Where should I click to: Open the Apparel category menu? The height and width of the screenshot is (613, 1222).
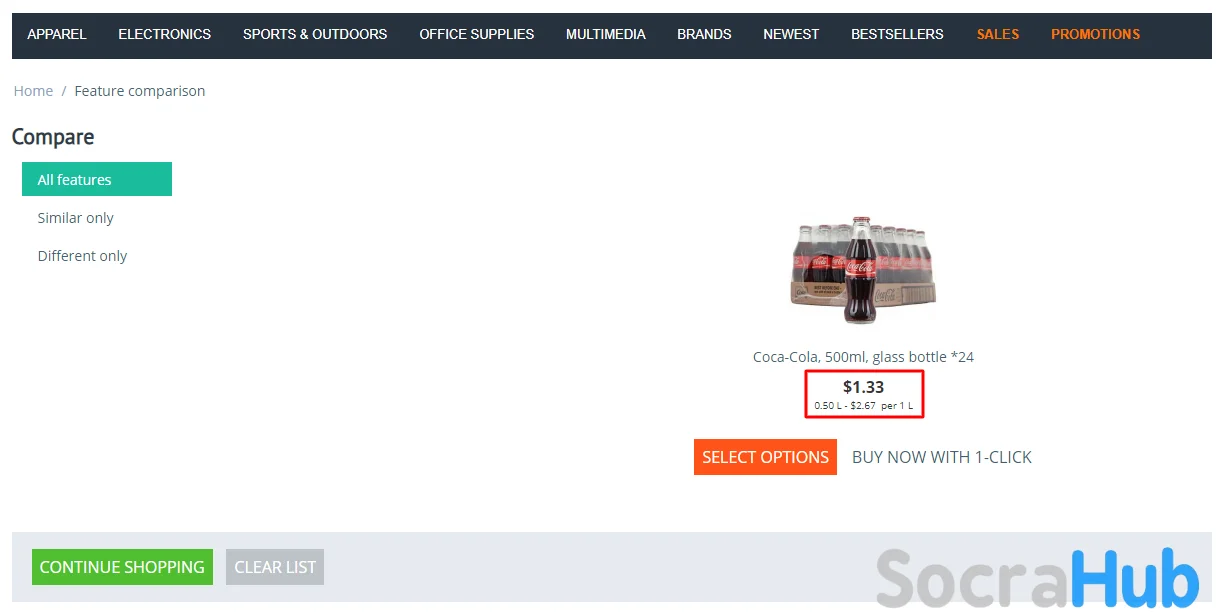pyautogui.click(x=57, y=34)
